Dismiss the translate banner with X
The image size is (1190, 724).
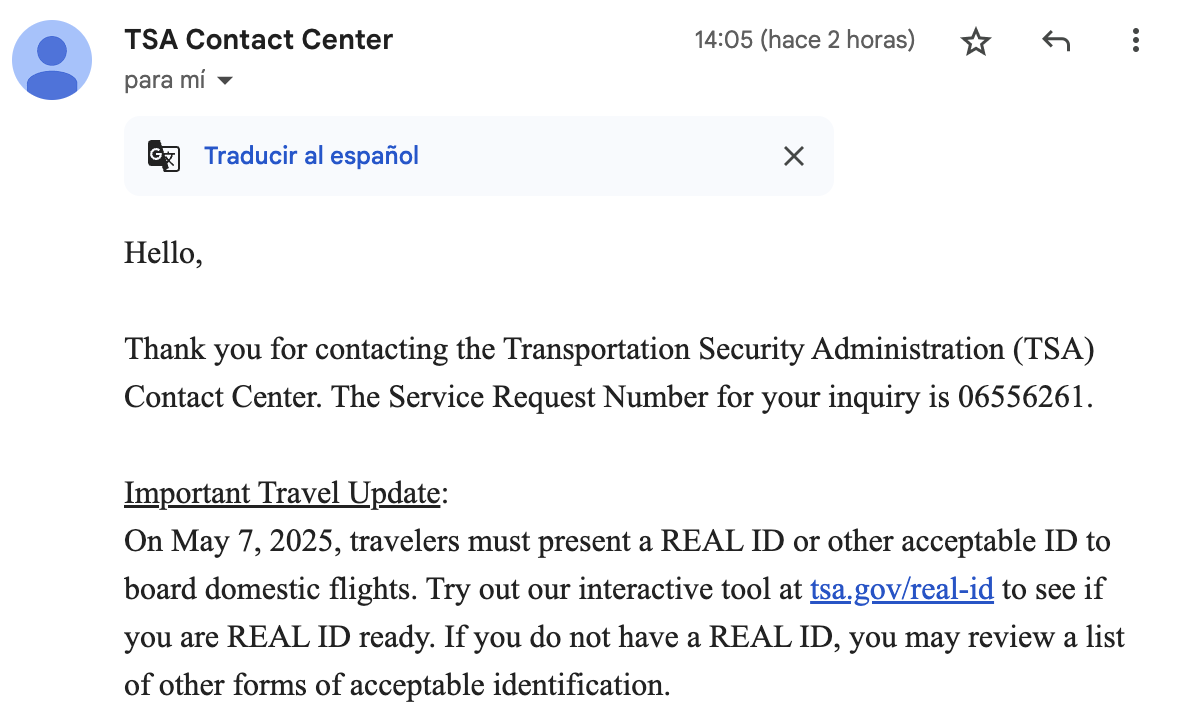(x=794, y=156)
